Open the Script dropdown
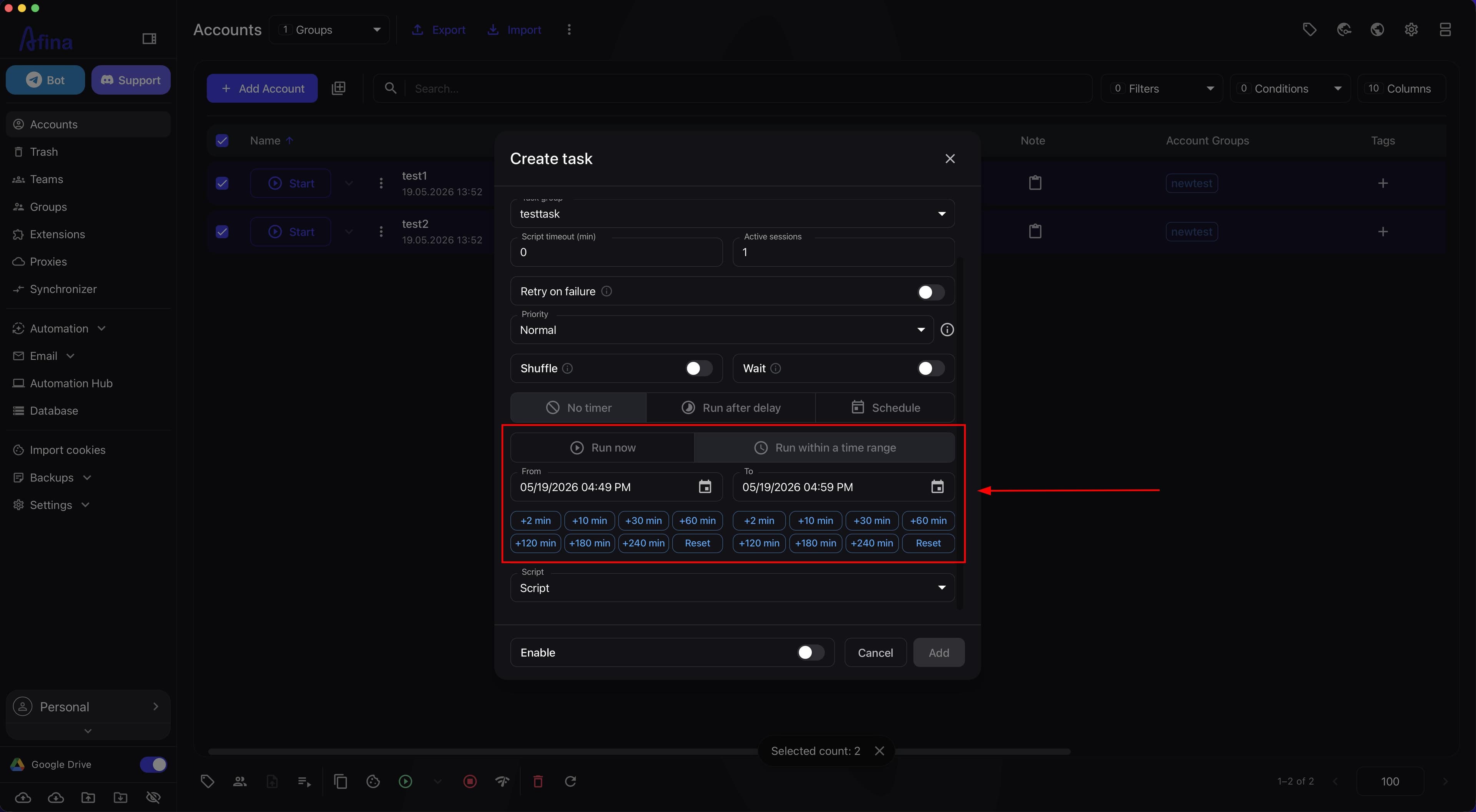Screen dimensions: 1476x812 (x=732, y=587)
